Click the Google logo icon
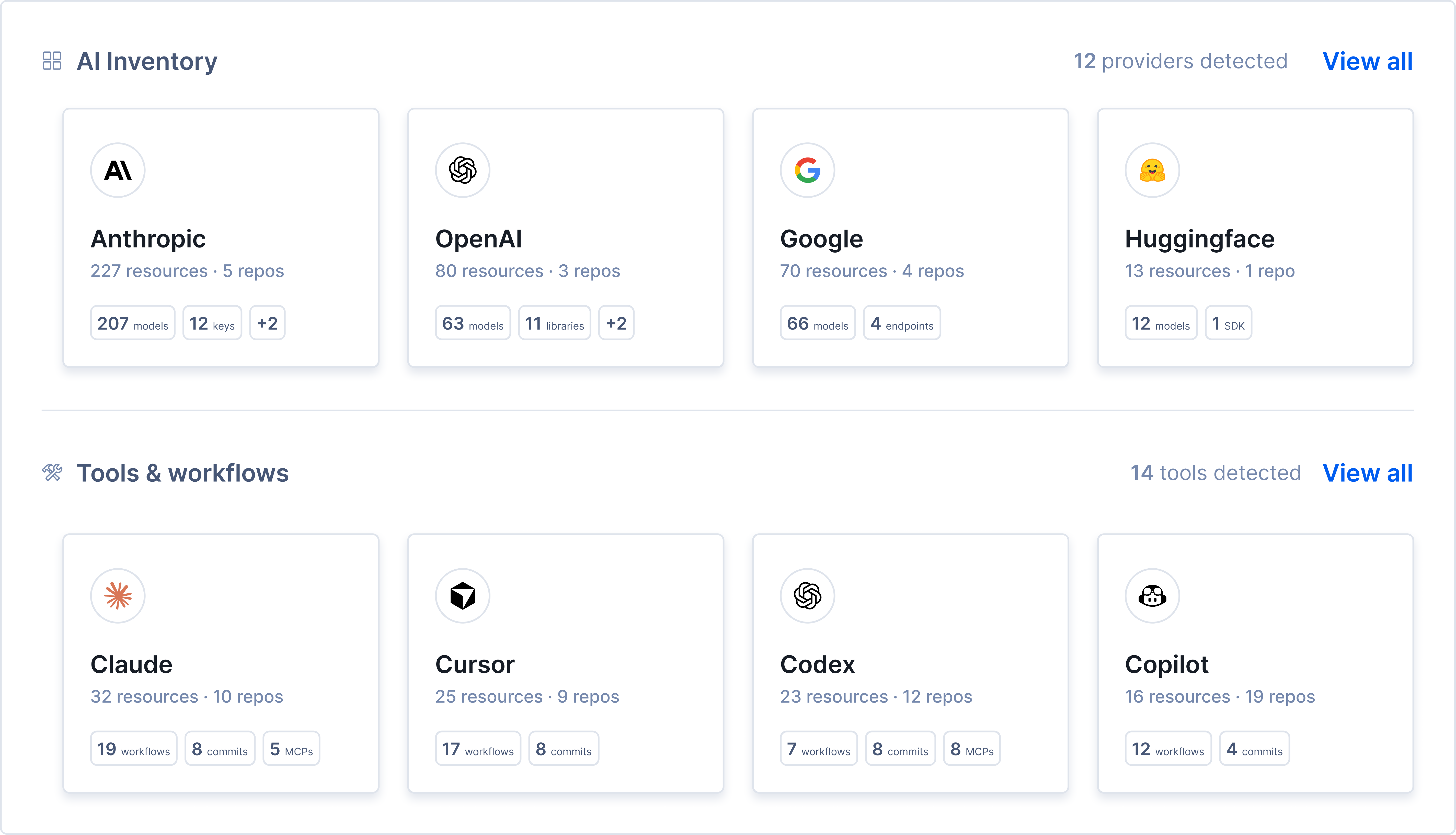1456x835 pixels. click(x=807, y=170)
